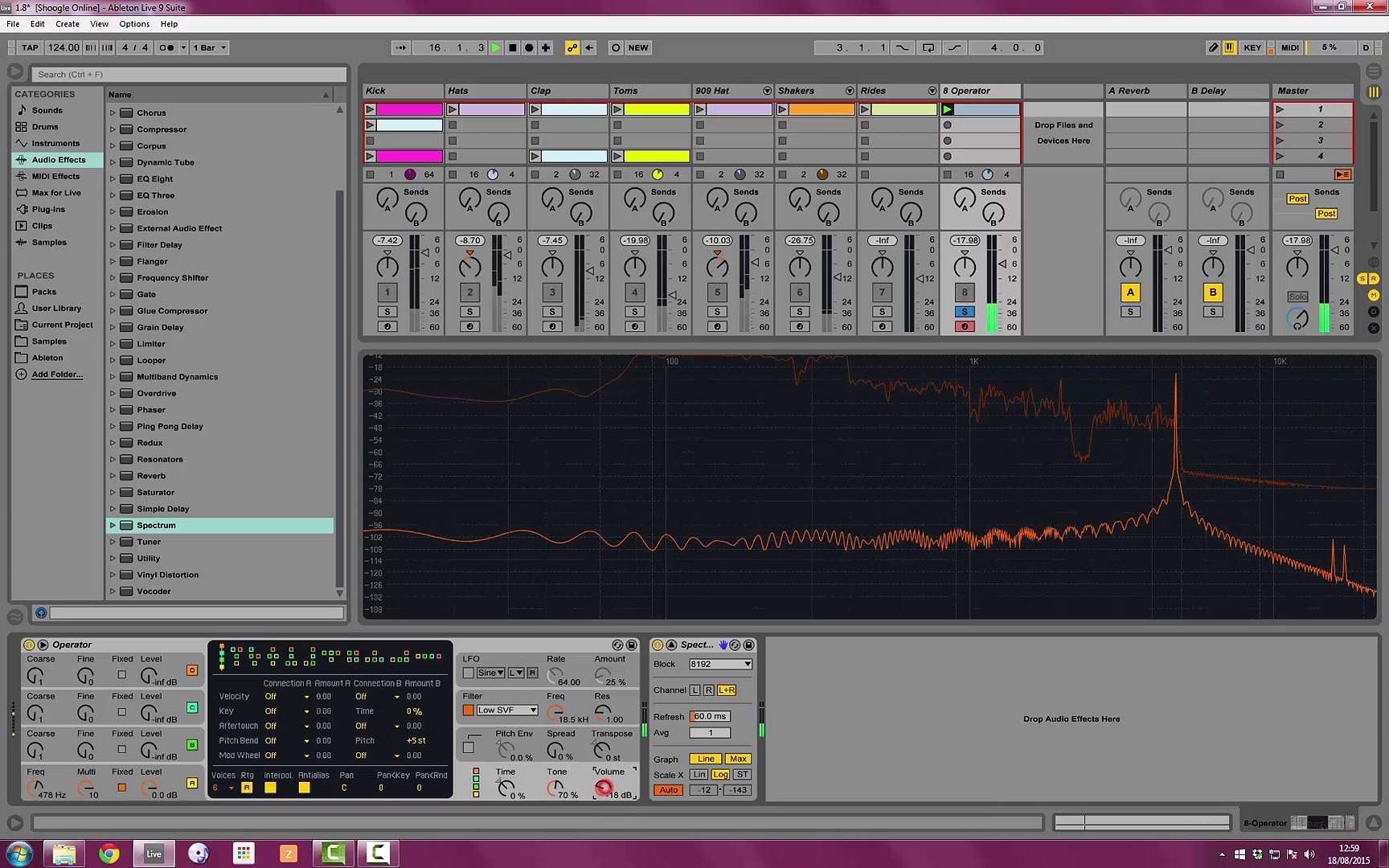Click the browser search field
This screenshot has width=1389, height=868.
(x=190, y=75)
